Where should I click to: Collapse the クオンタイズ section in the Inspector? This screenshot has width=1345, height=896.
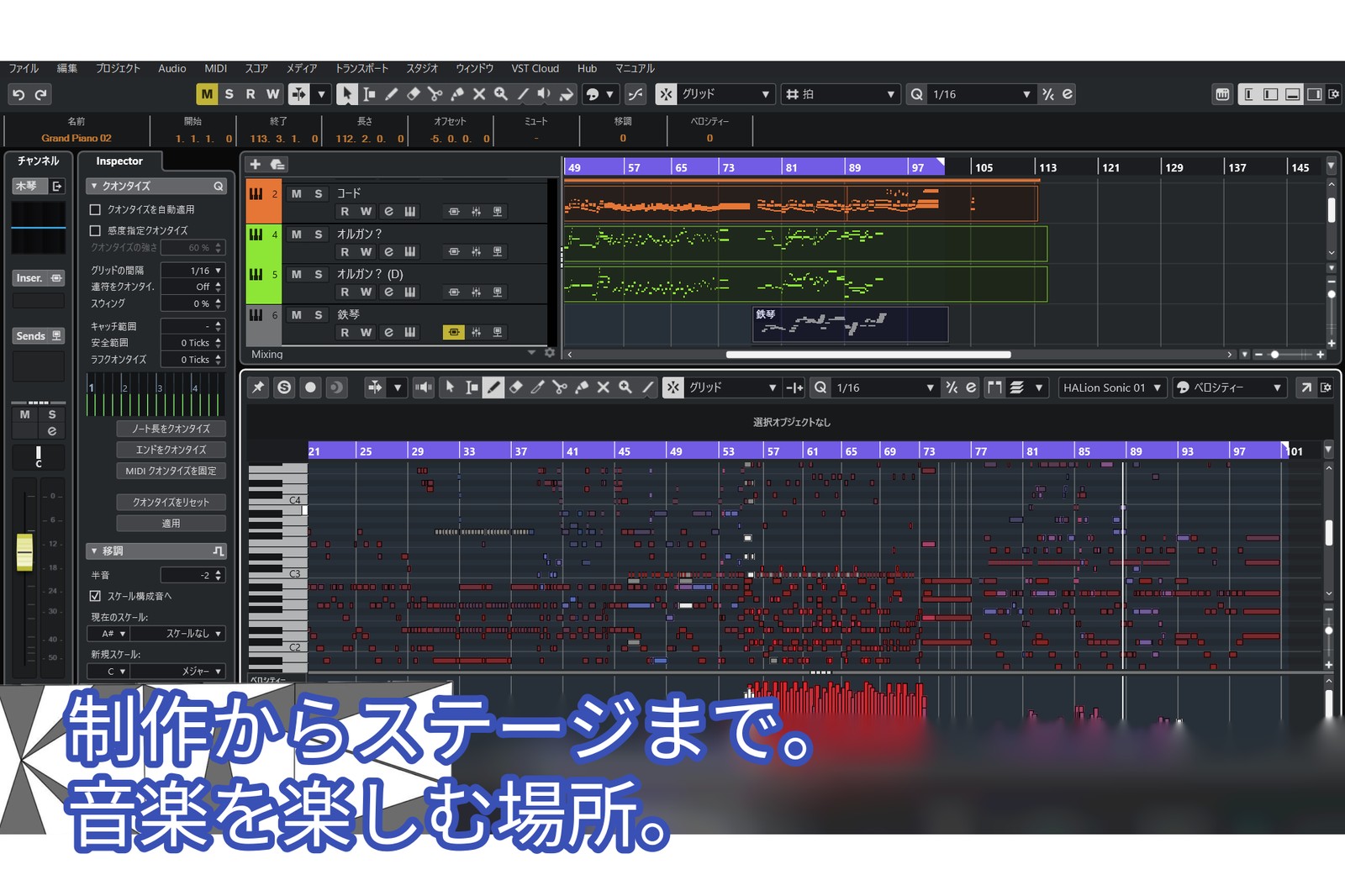pos(94,186)
